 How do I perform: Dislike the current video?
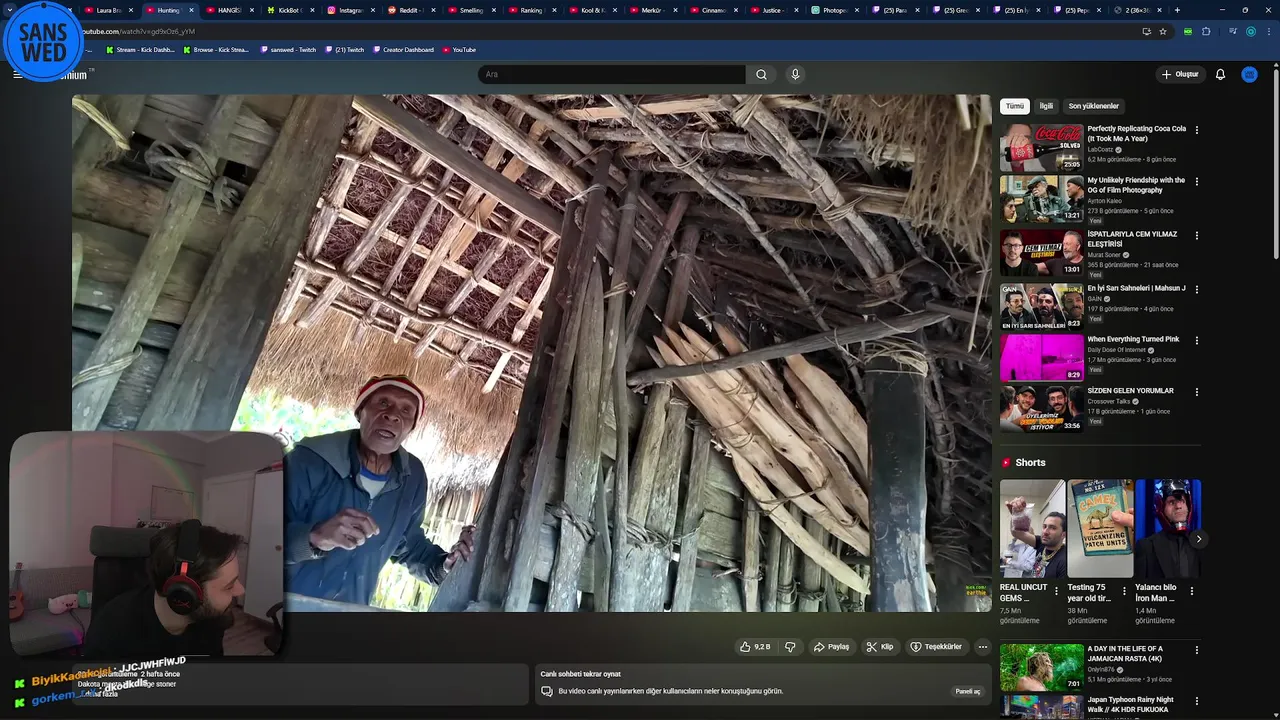tap(790, 647)
